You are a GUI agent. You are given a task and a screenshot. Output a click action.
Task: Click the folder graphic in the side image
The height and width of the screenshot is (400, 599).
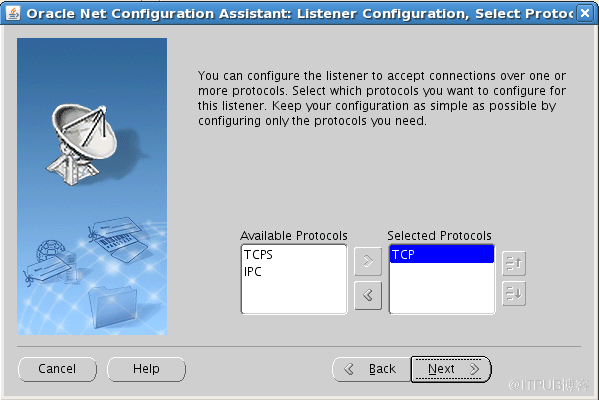point(113,307)
